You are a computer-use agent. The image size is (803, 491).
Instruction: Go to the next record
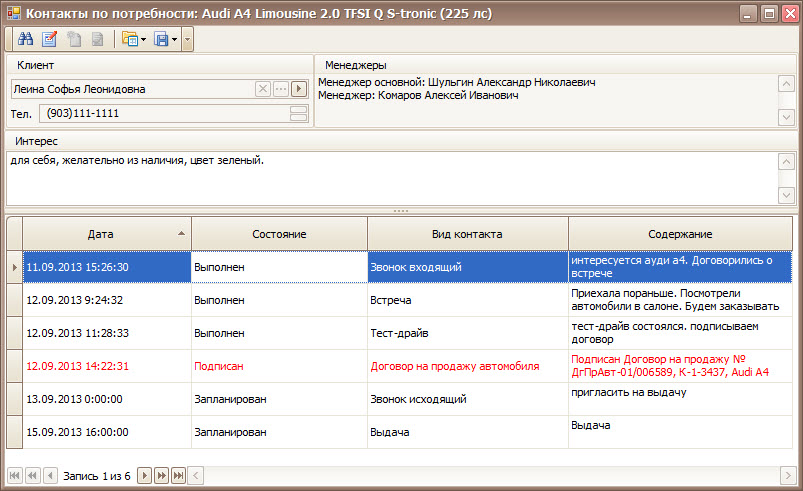pyautogui.click(x=144, y=475)
